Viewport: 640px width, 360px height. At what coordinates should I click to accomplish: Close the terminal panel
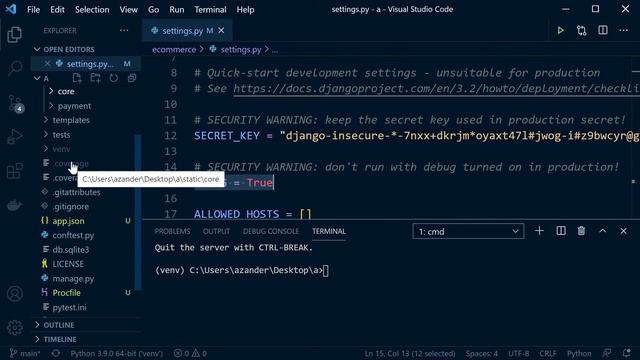623,231
